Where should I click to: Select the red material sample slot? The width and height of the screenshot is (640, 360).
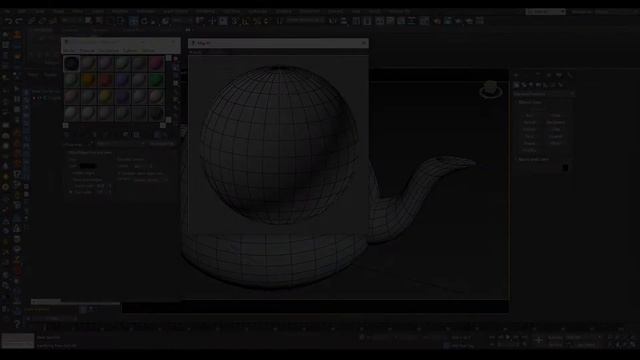point(105,80)
